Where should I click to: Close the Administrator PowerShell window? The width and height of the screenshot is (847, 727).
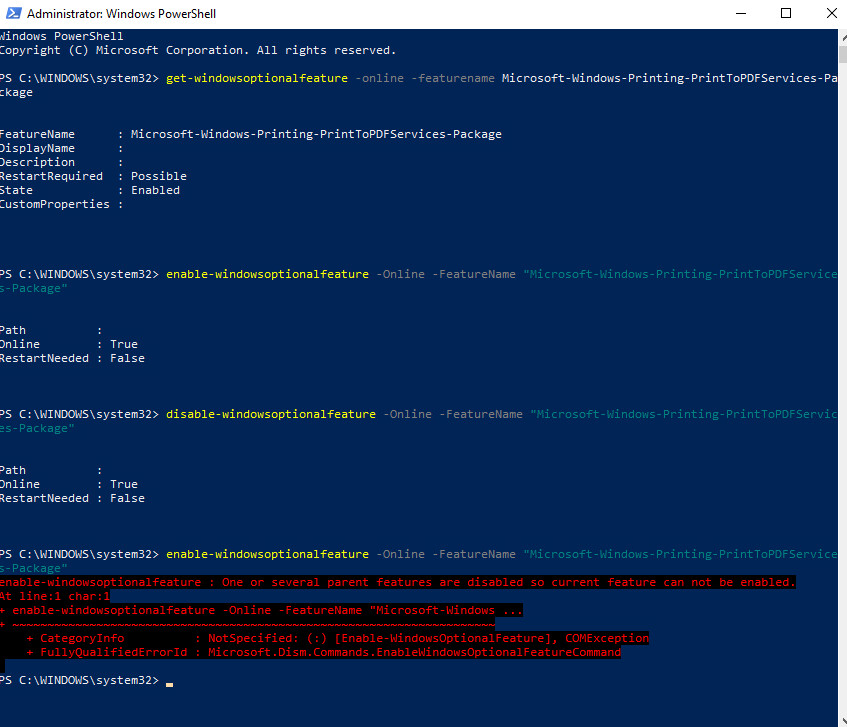(831, 14)
